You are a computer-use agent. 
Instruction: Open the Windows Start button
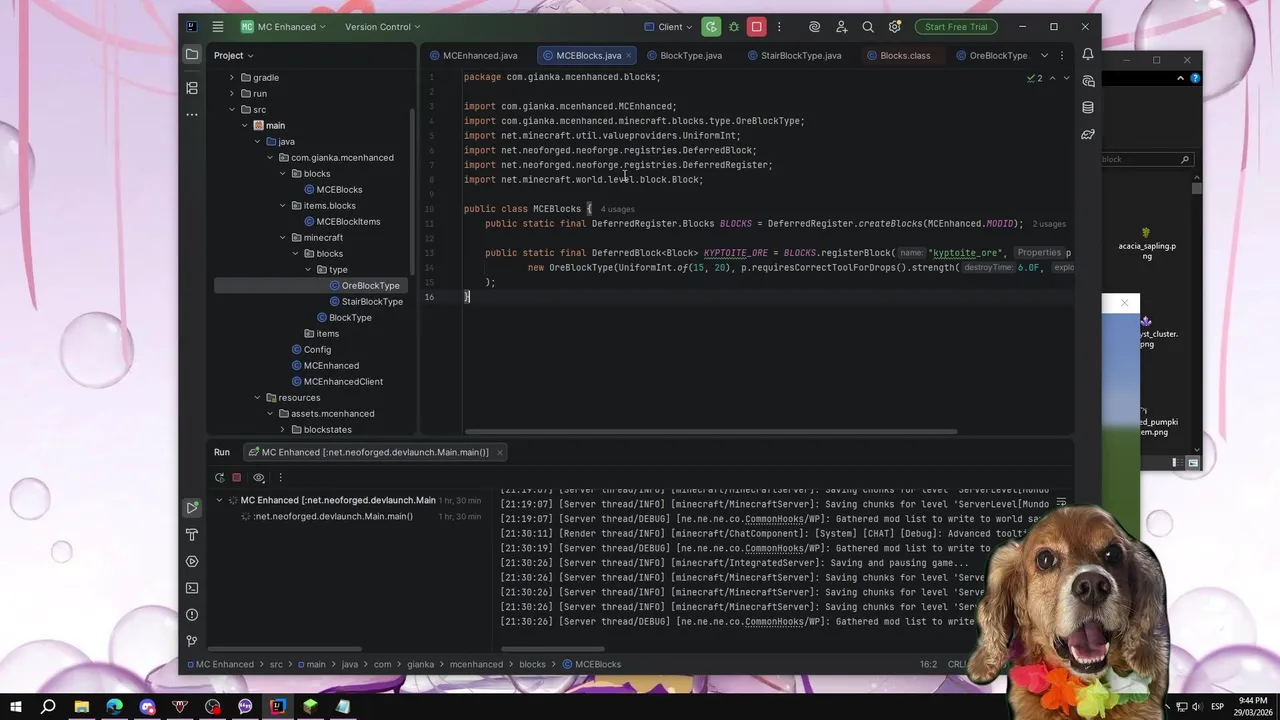[x=16, y=707]
